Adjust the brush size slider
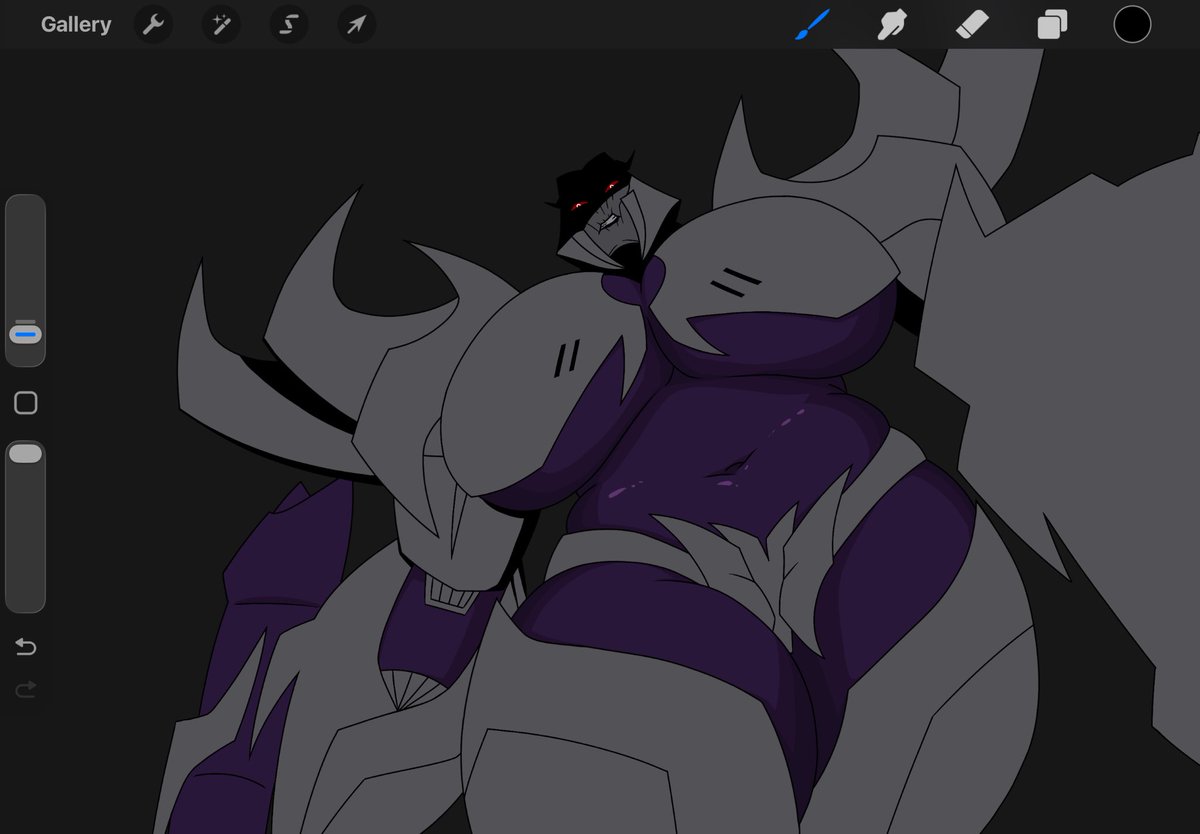Screen dimensions: 1200x834 [25, 281]
